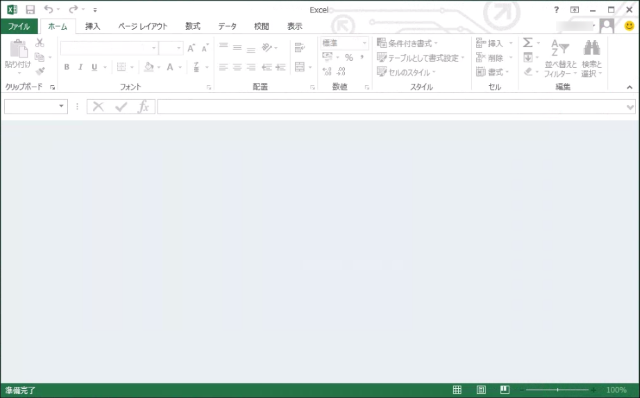This screenshot has height=398, width=640.
Task: Open the ファイル tab
Action: point(19,27)
